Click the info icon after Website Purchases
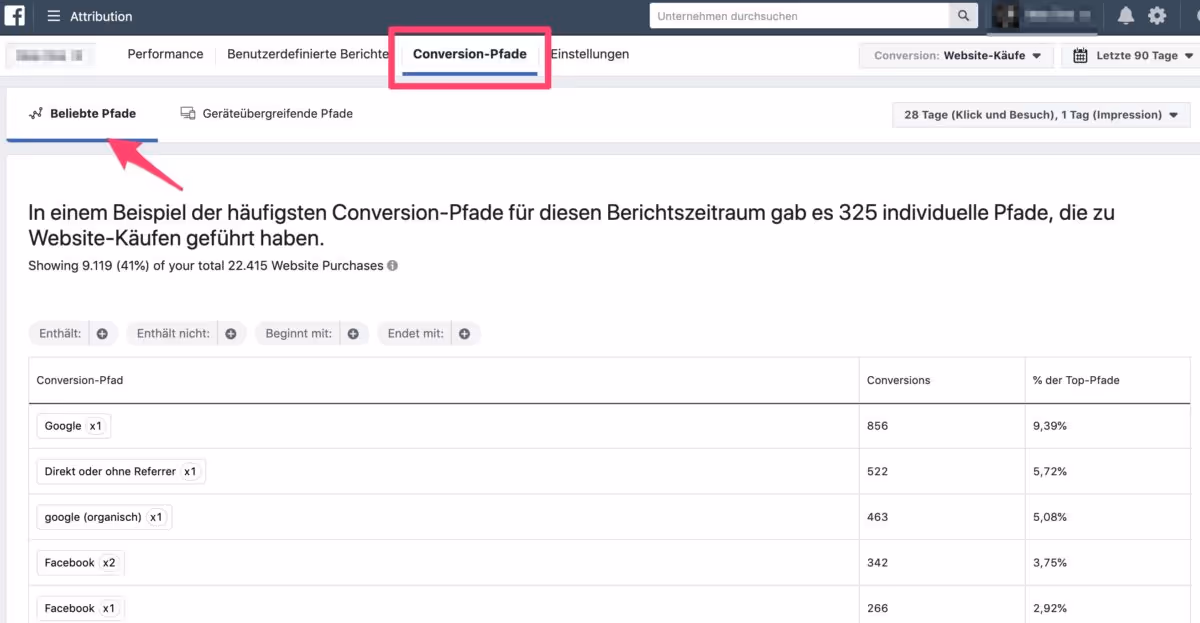This screenshot has height=623, width=1200. tap(392, 266)
